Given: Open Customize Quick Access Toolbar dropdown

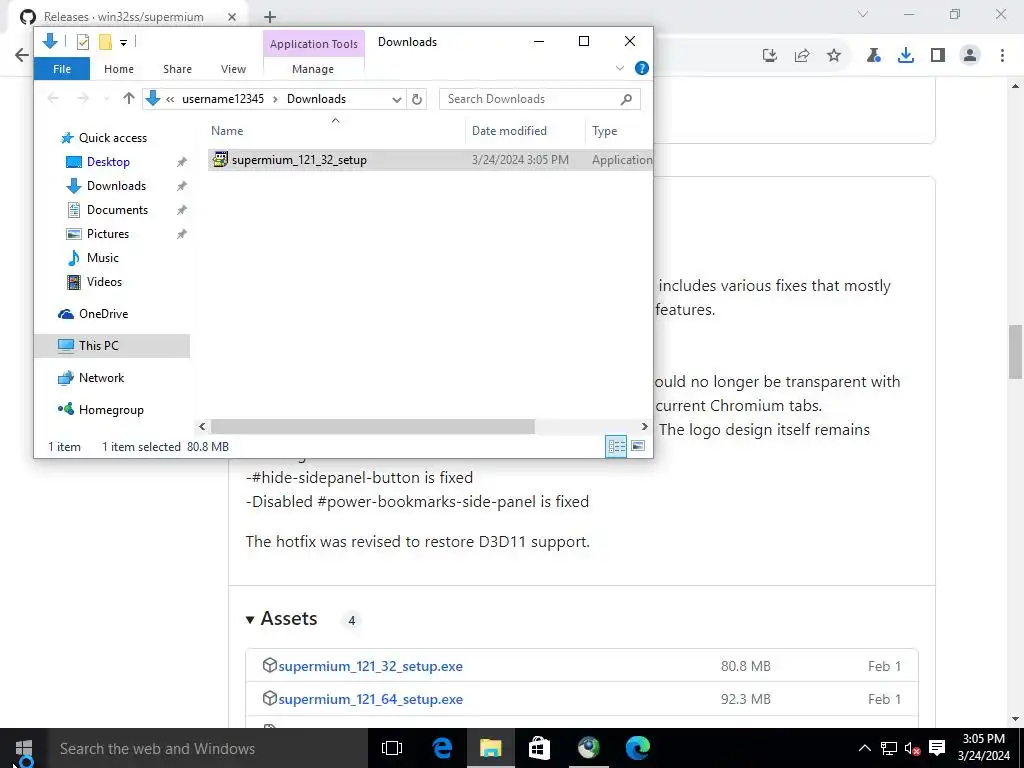Looking at the screenshot, I should tap(123, 43).
